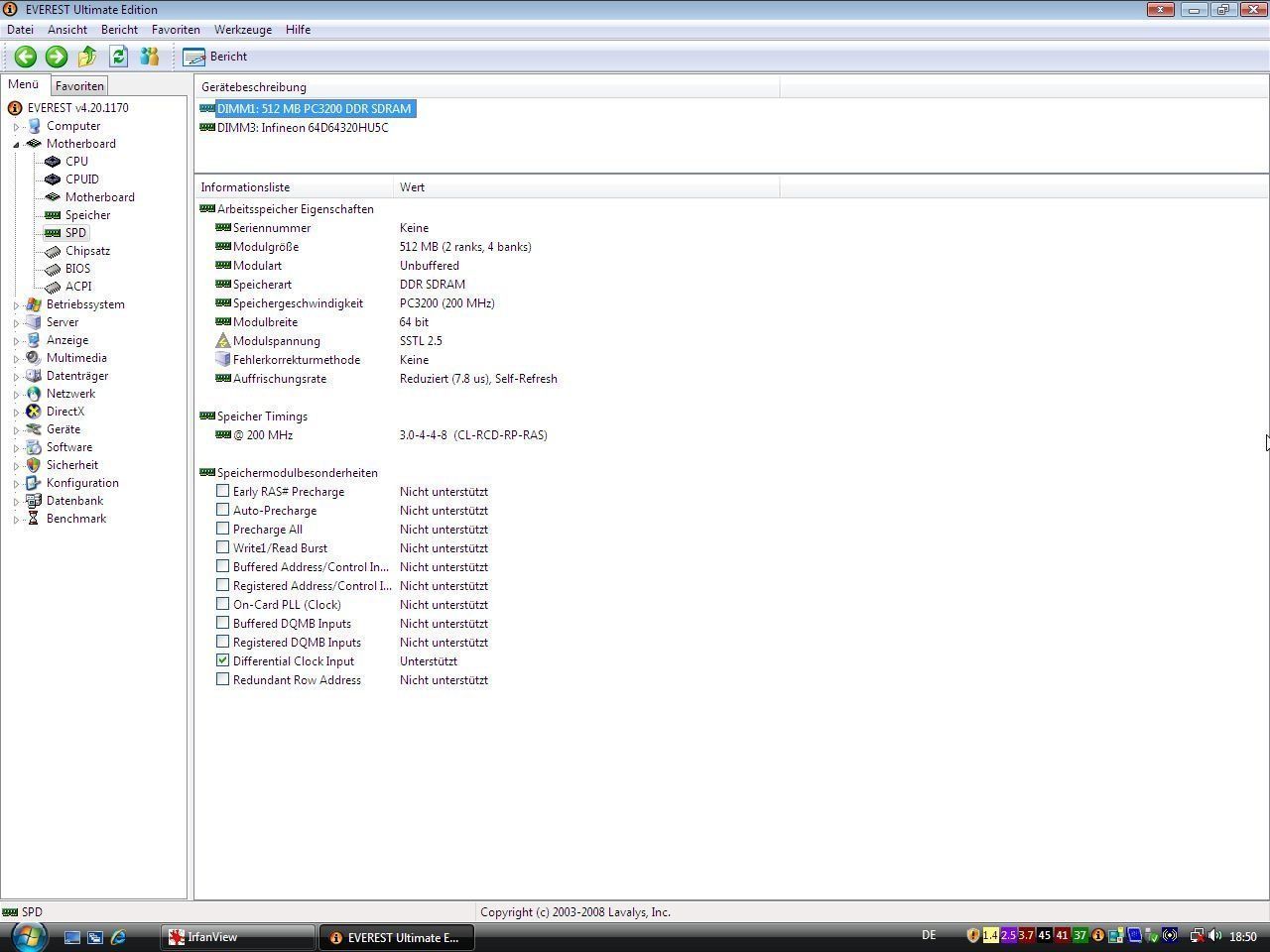Expand the Datenträger tree node
1270x952 pixels.
click(x=16, y=377)
